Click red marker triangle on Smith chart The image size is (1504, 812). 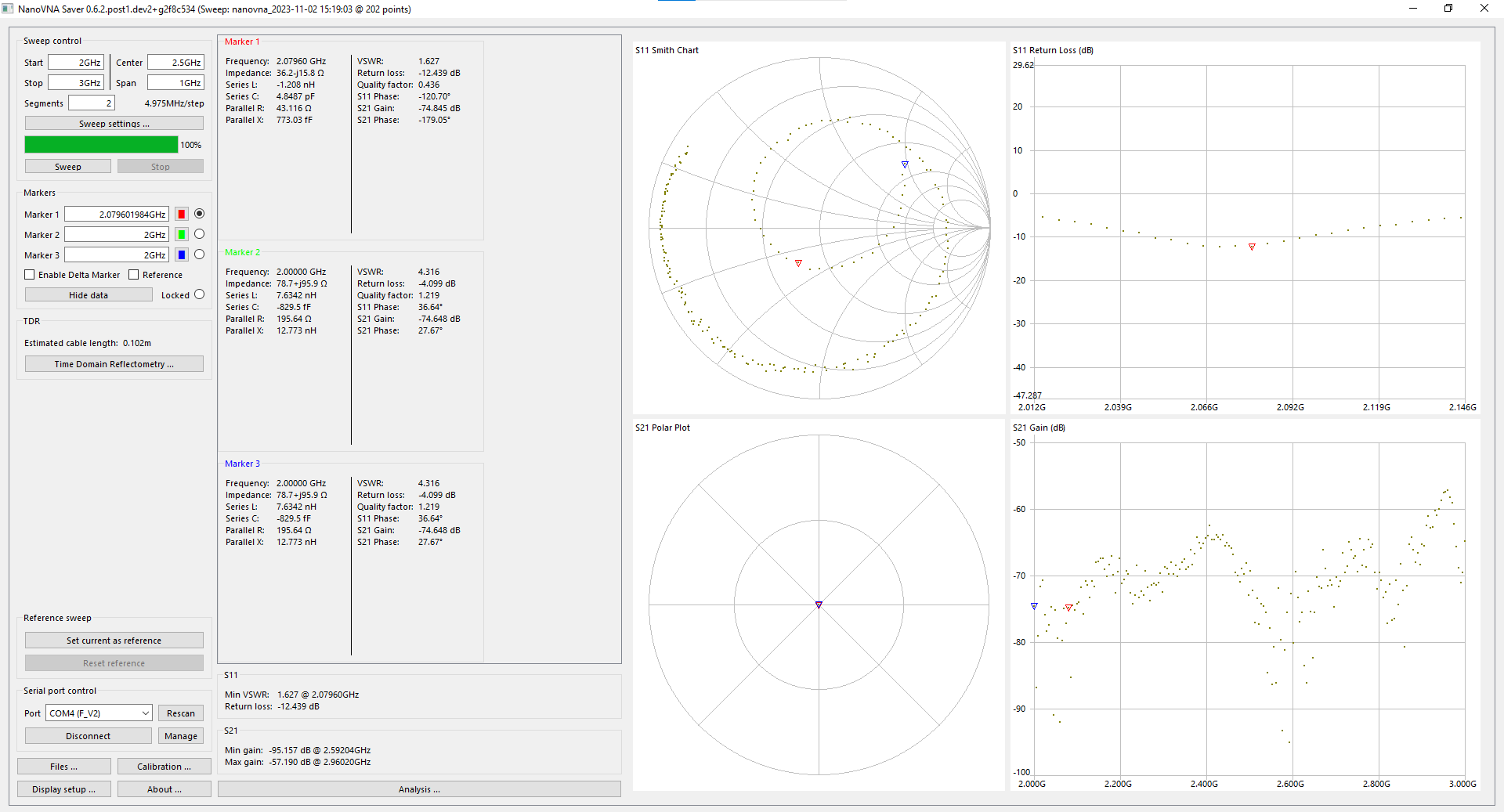click(798, 263)
